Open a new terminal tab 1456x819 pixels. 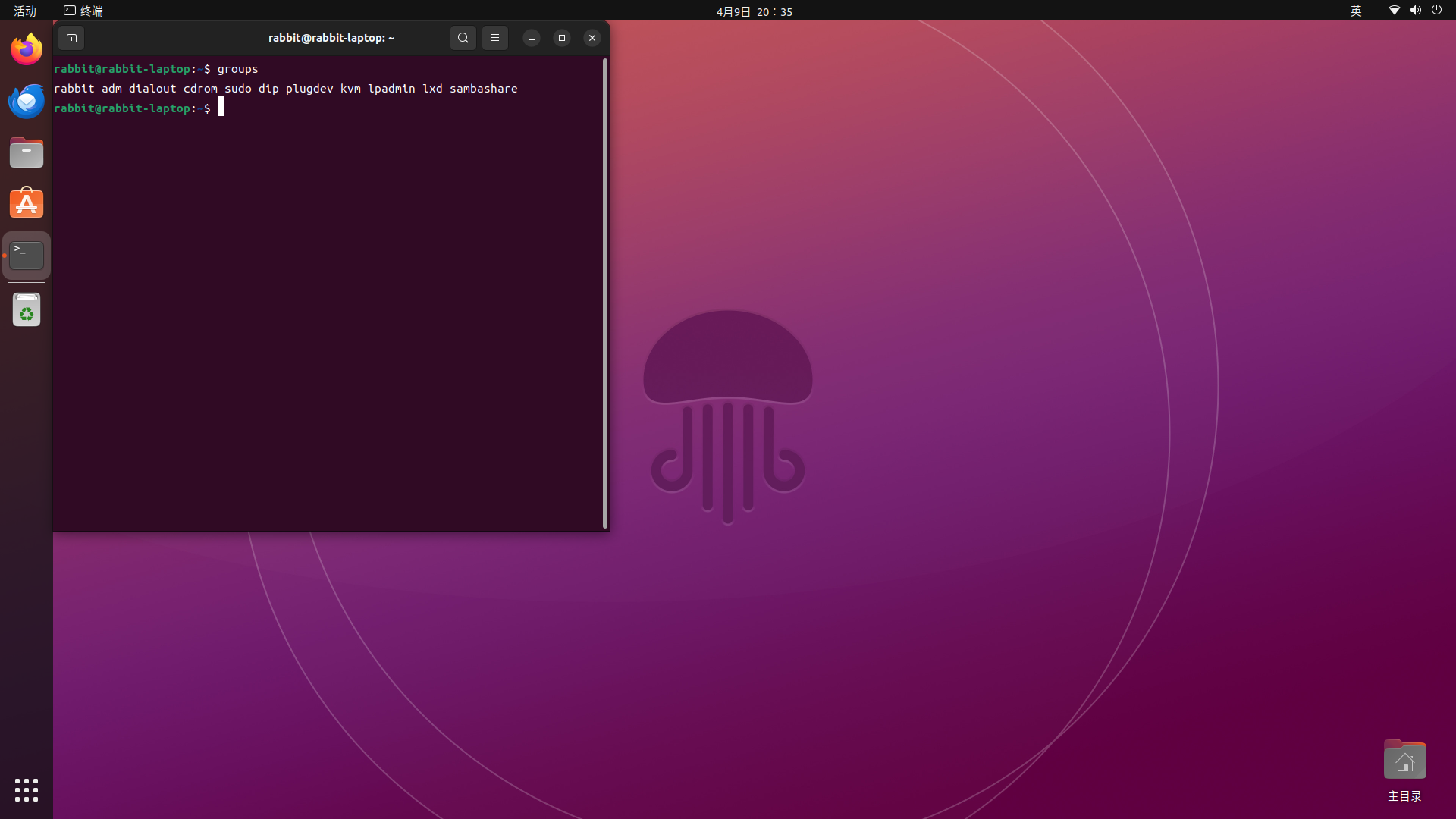click(x=71, y=38)
